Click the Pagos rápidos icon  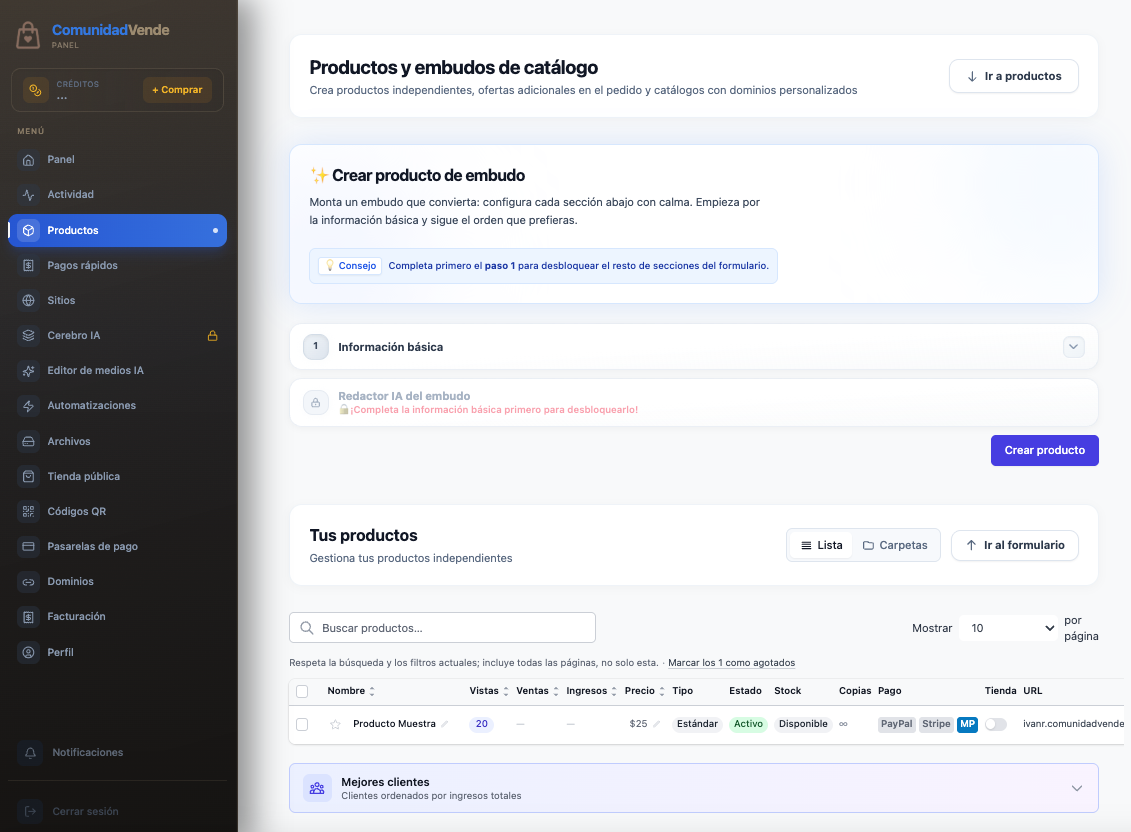(28, 266)
